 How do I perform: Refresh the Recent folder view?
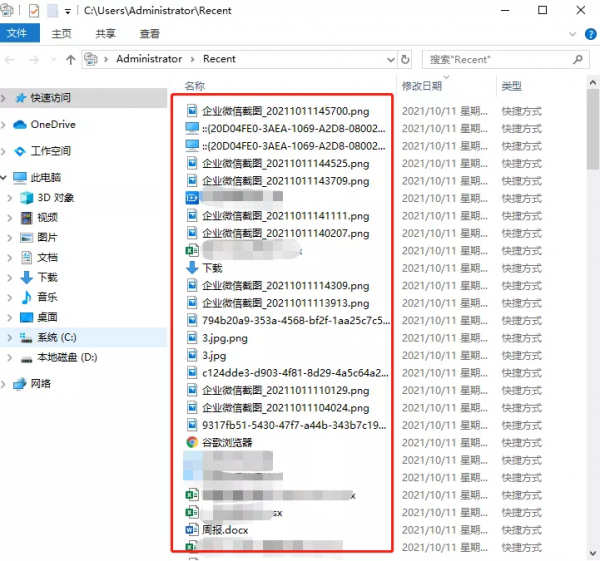point(405,60)
